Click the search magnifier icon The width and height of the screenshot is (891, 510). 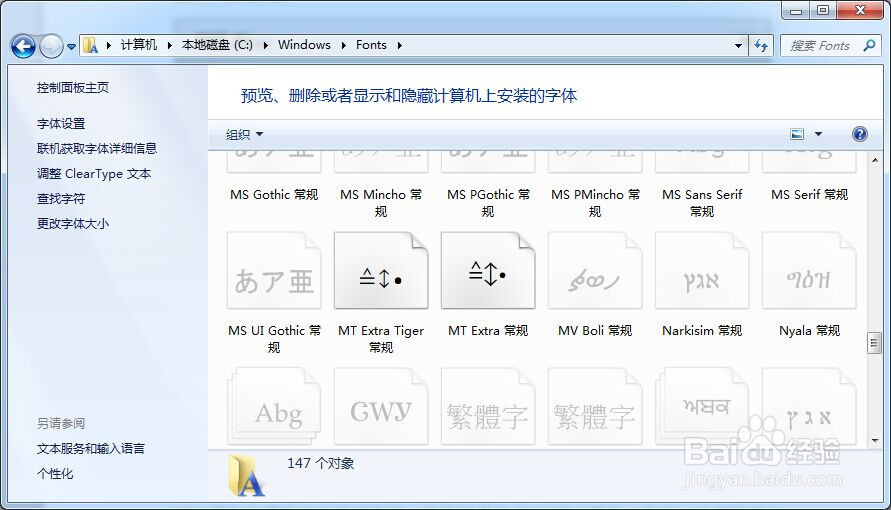click(869, 45)
